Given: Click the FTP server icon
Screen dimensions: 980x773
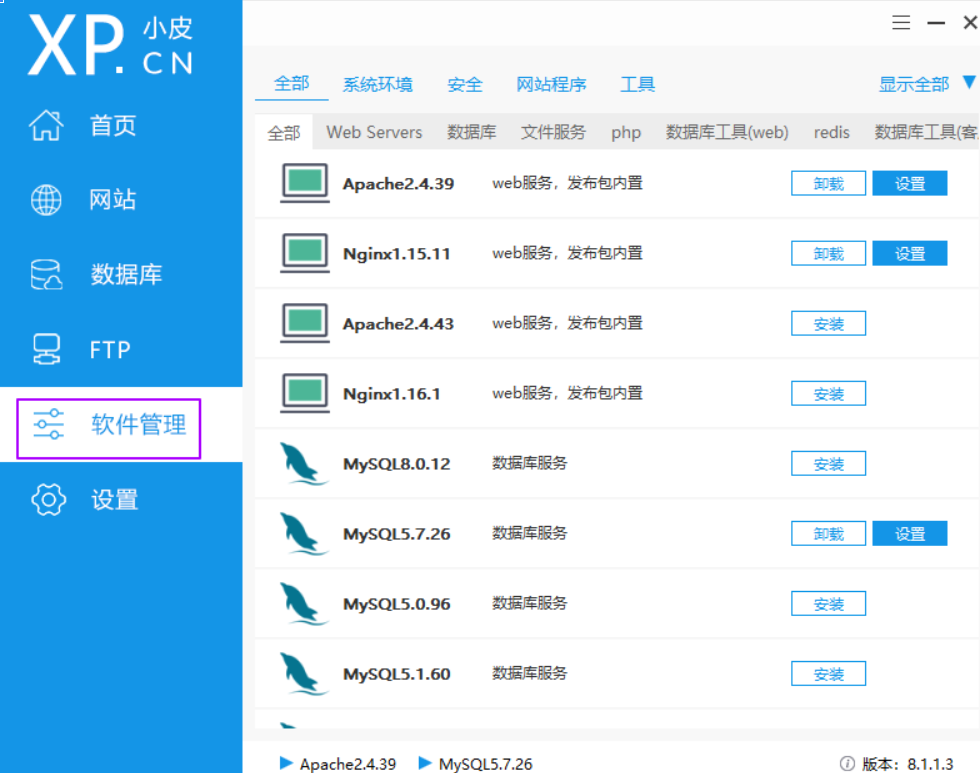Looking at the screenshot, I should pyautogui.click(x=46, y=349).
